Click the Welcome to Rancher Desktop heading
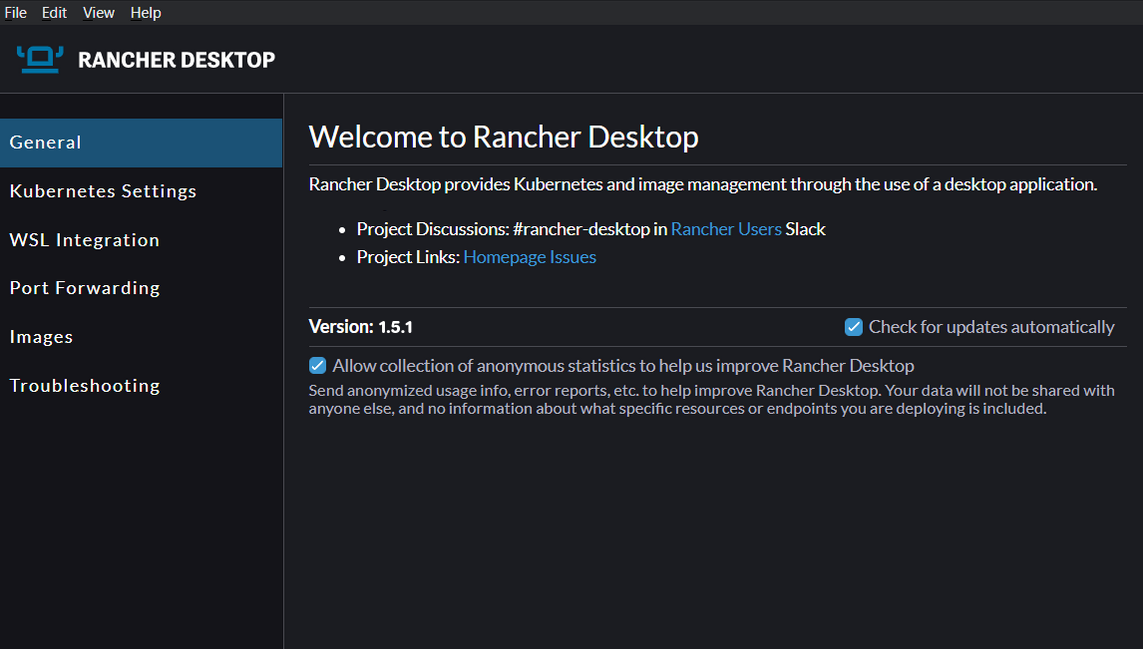This screenshot has width=1143, height=649. coord(504,136)
